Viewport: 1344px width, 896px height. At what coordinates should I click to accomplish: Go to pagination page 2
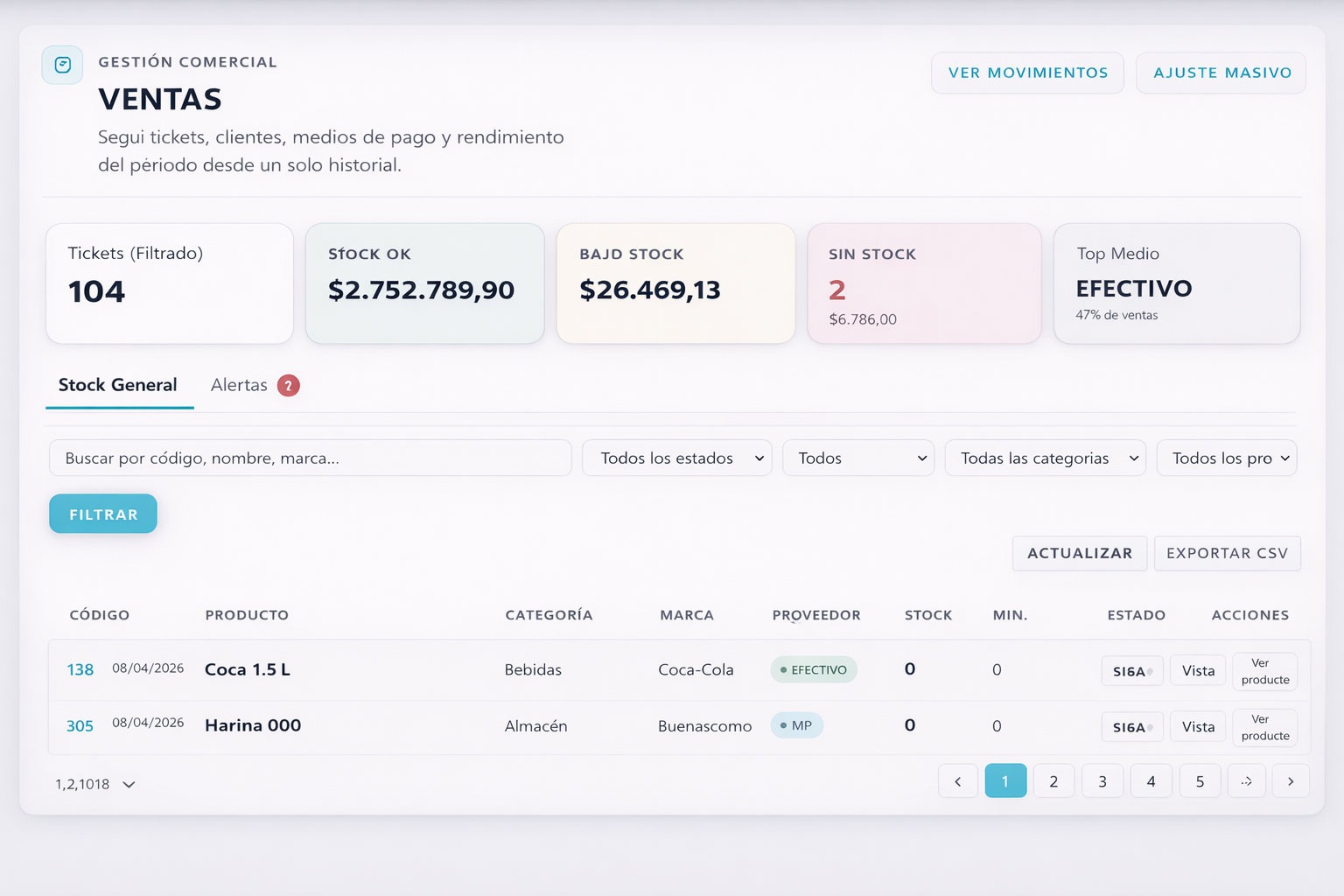click(1053, 781)
